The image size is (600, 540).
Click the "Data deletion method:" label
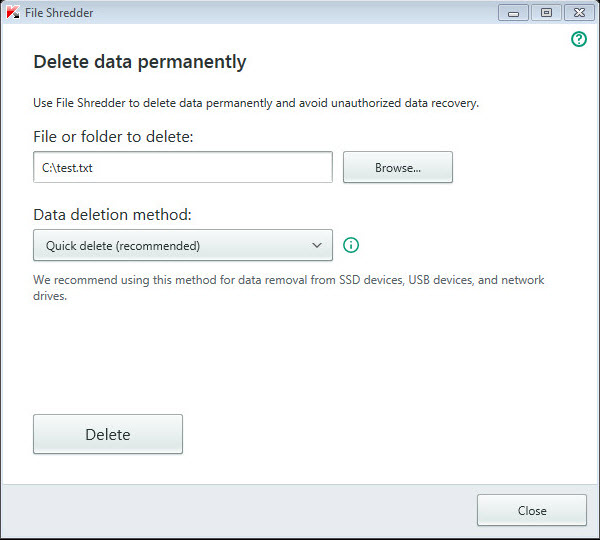click(x=112, y=214)
